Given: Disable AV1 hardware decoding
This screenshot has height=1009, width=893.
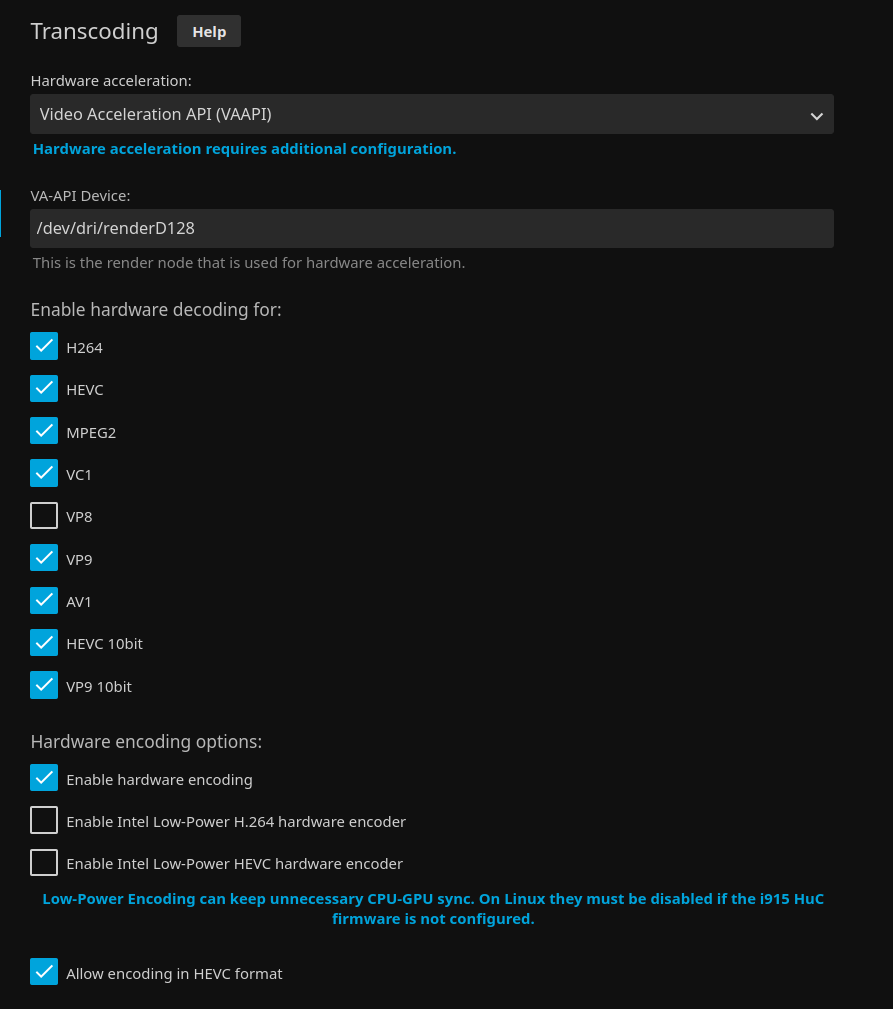Looking at the screenshot, I should click(x=44, y=601).
